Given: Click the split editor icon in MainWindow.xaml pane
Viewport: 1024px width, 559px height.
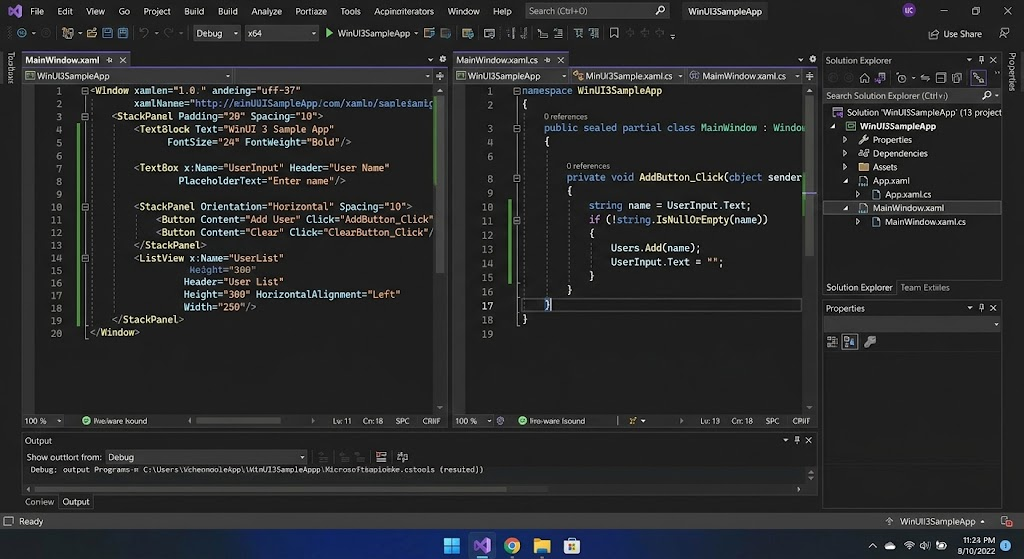Looking at the screenshot, I should coord(440,76).
